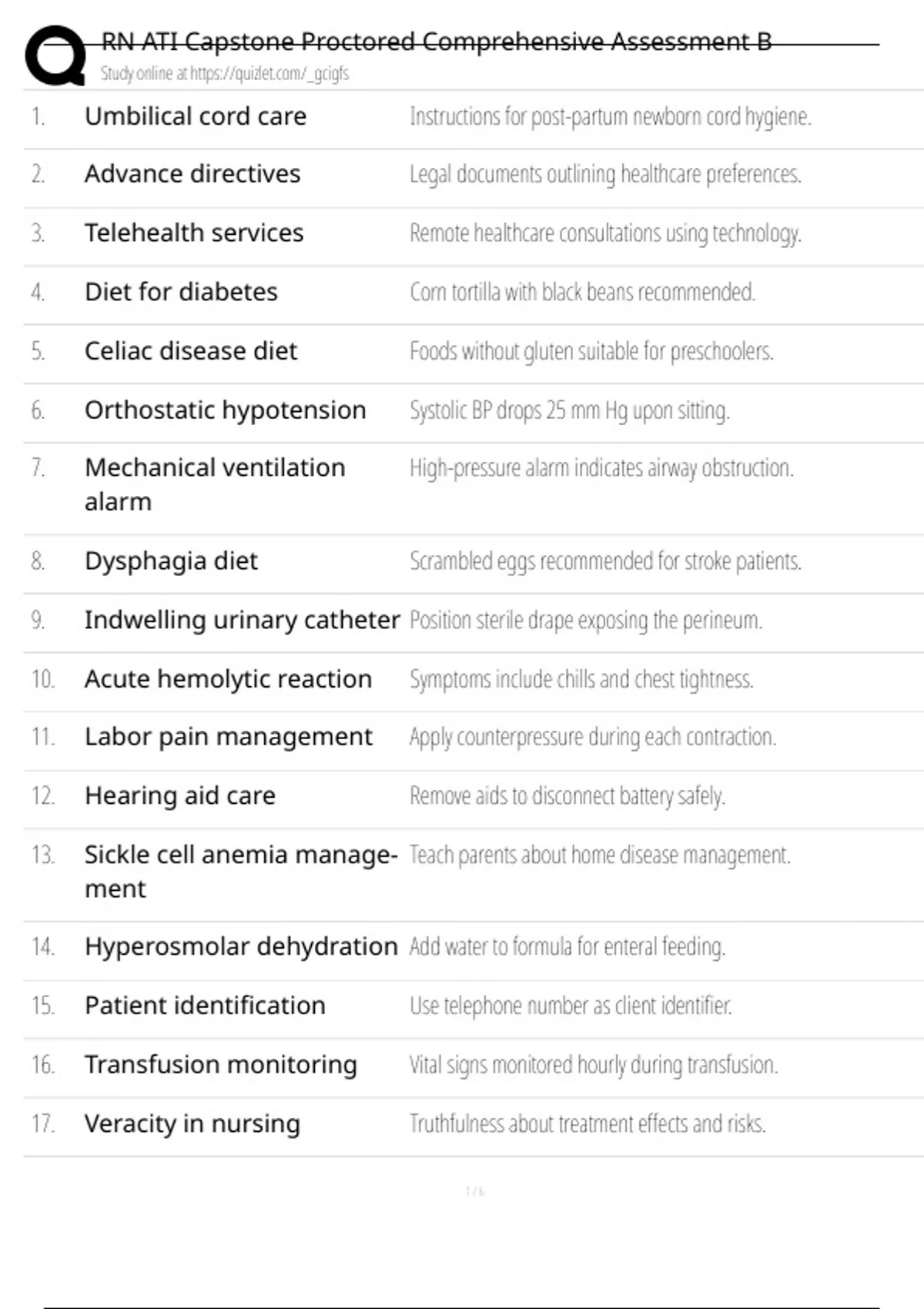The image size is (924, 1309).
Task: Click the Hyperosmolar dehydration definition
Action: pos(567,946)
